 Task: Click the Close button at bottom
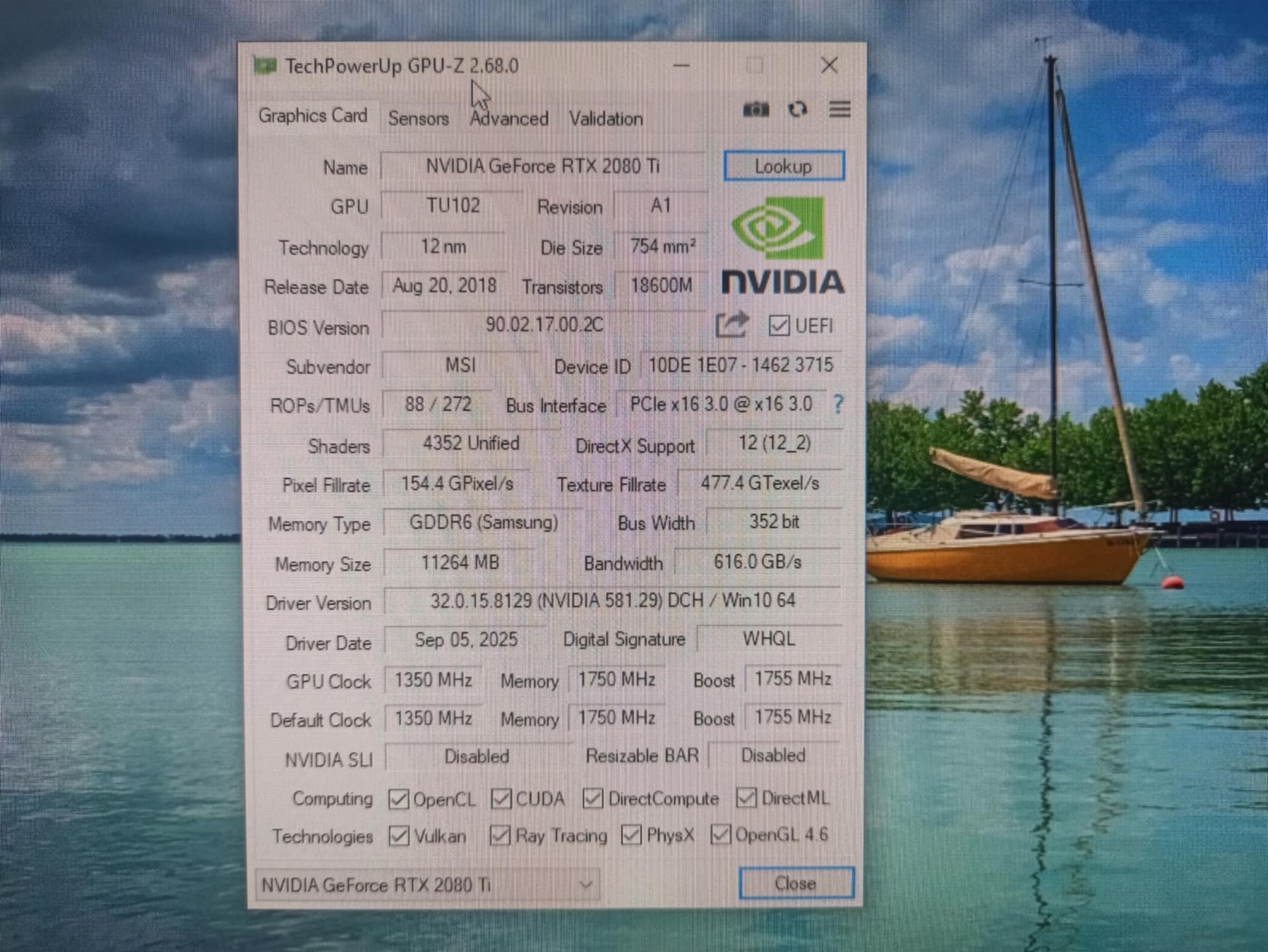[x=796, y=884]
